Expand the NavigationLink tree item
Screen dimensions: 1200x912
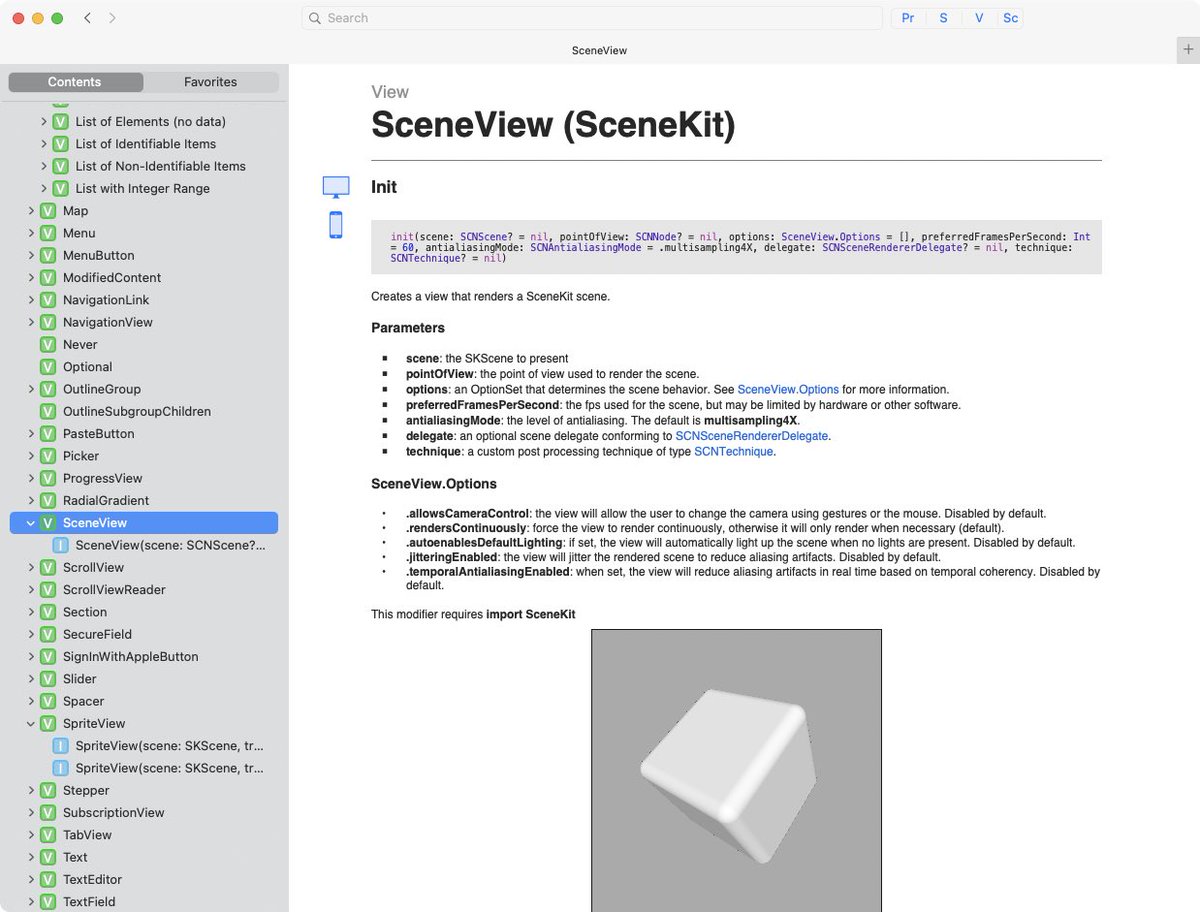[x=31, y=300]
